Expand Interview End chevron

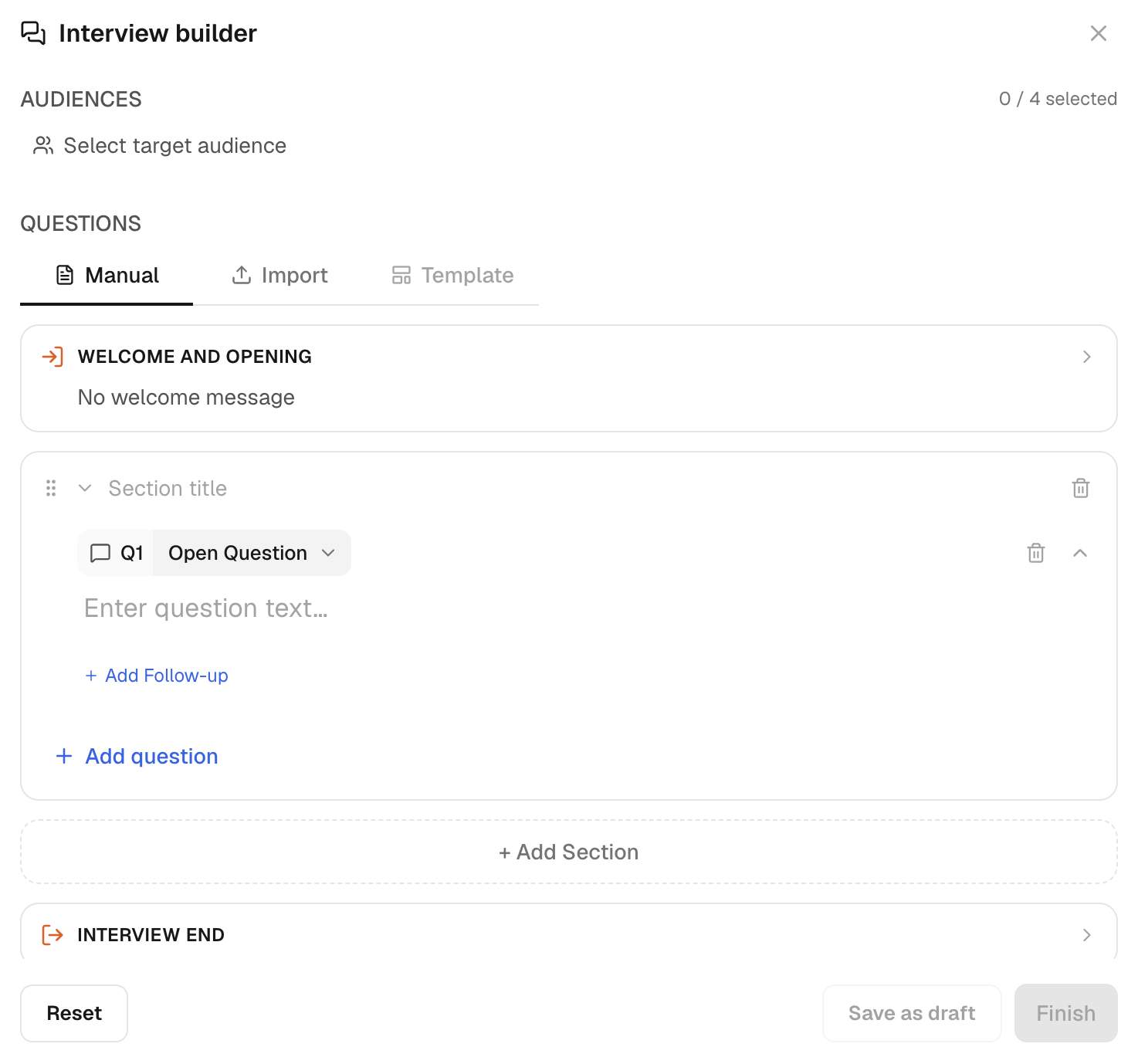coord(1086,935)
